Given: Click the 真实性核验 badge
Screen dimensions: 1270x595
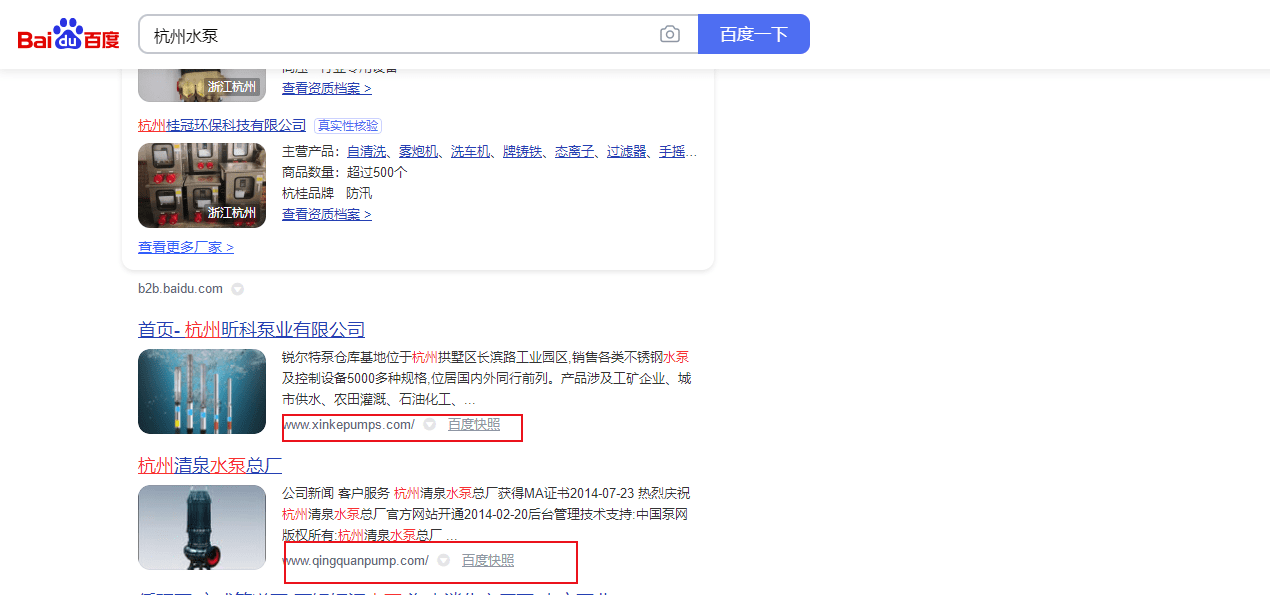Looking at the screenshot, I should pyautogui.click(x=348, y=125).
